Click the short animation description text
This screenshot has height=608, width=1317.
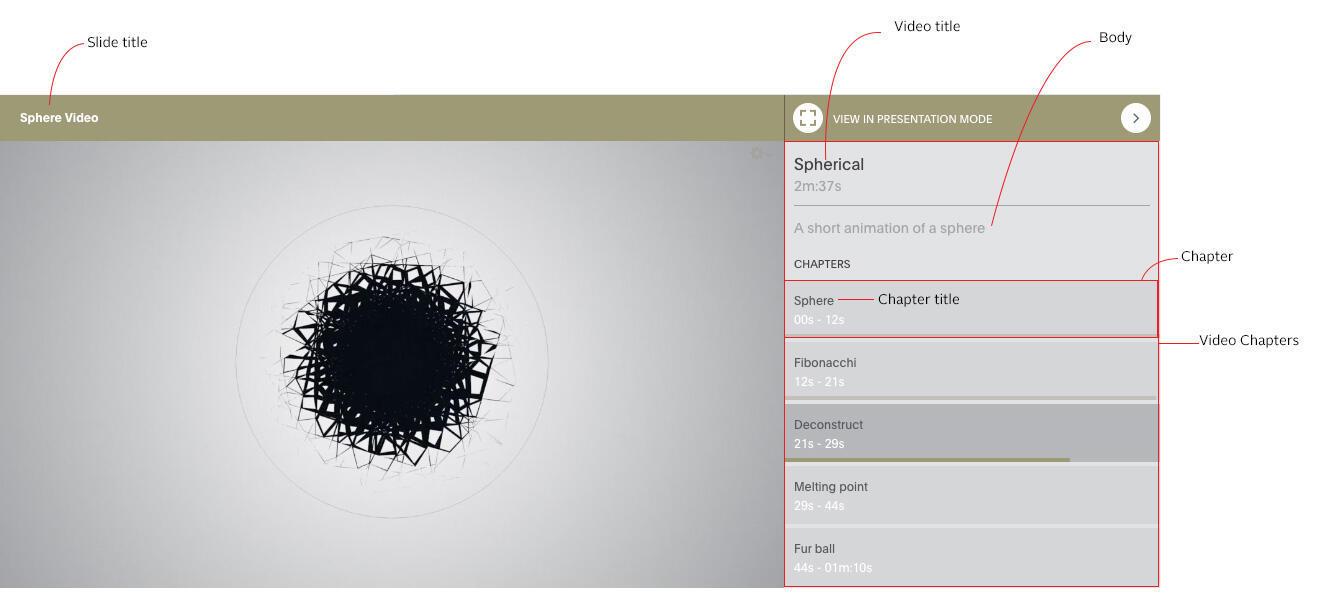coord(889,228)
